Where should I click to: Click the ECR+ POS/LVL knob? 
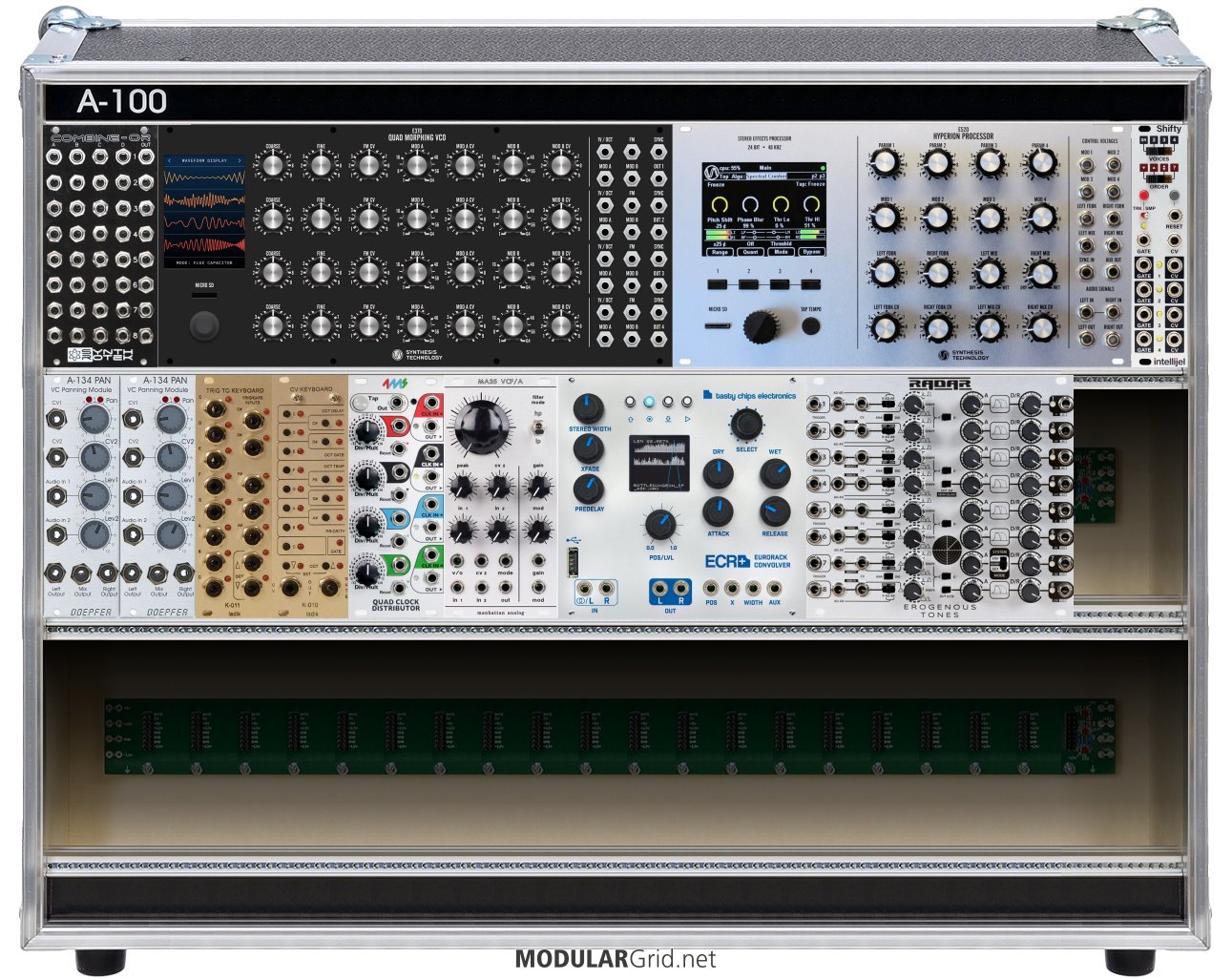pyautogui.click(x=659, y=525)
